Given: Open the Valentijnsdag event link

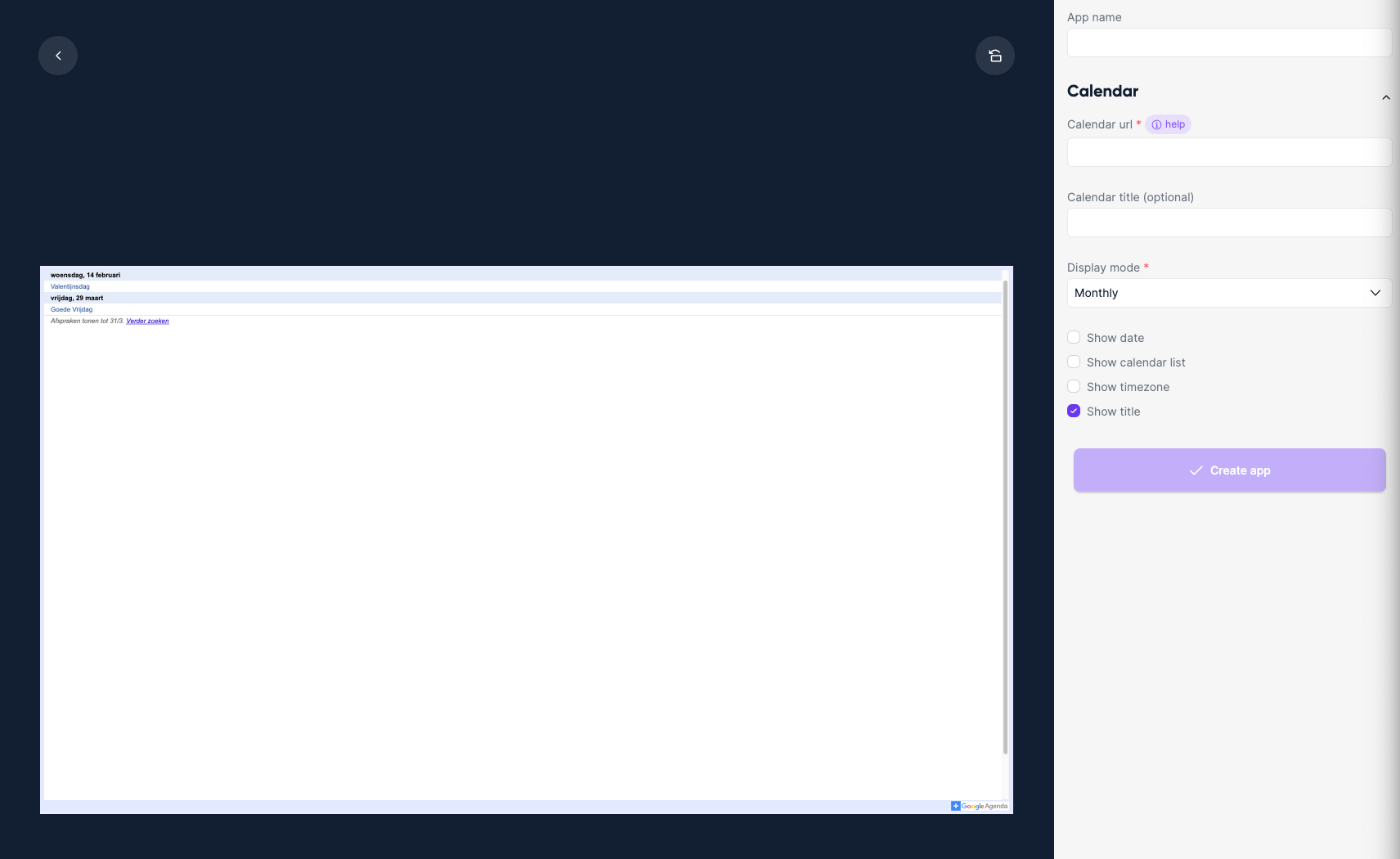Looking at the screenshot, I should 70,286.
